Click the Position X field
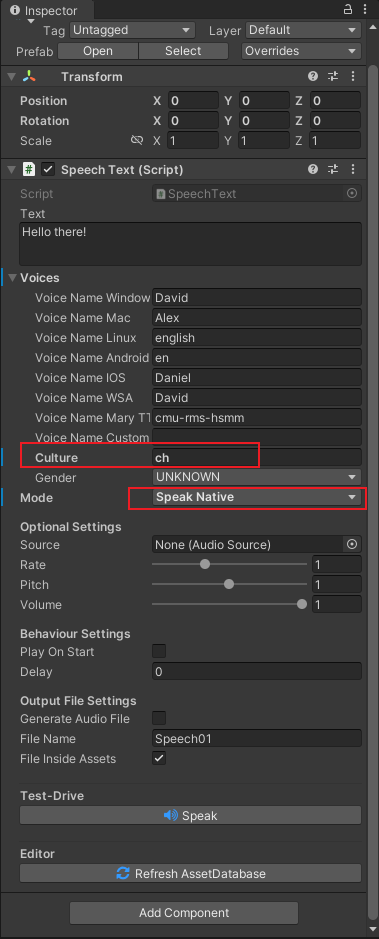 click(x=193, y=101)
